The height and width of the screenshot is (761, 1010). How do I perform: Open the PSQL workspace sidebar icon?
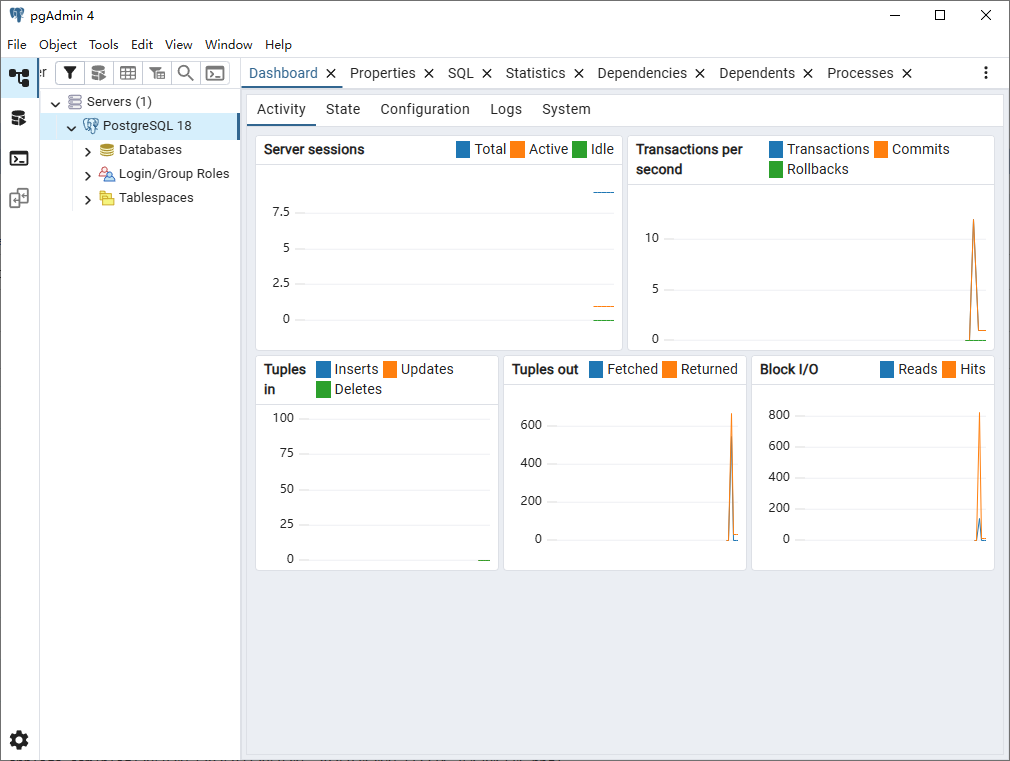point(19,159)
